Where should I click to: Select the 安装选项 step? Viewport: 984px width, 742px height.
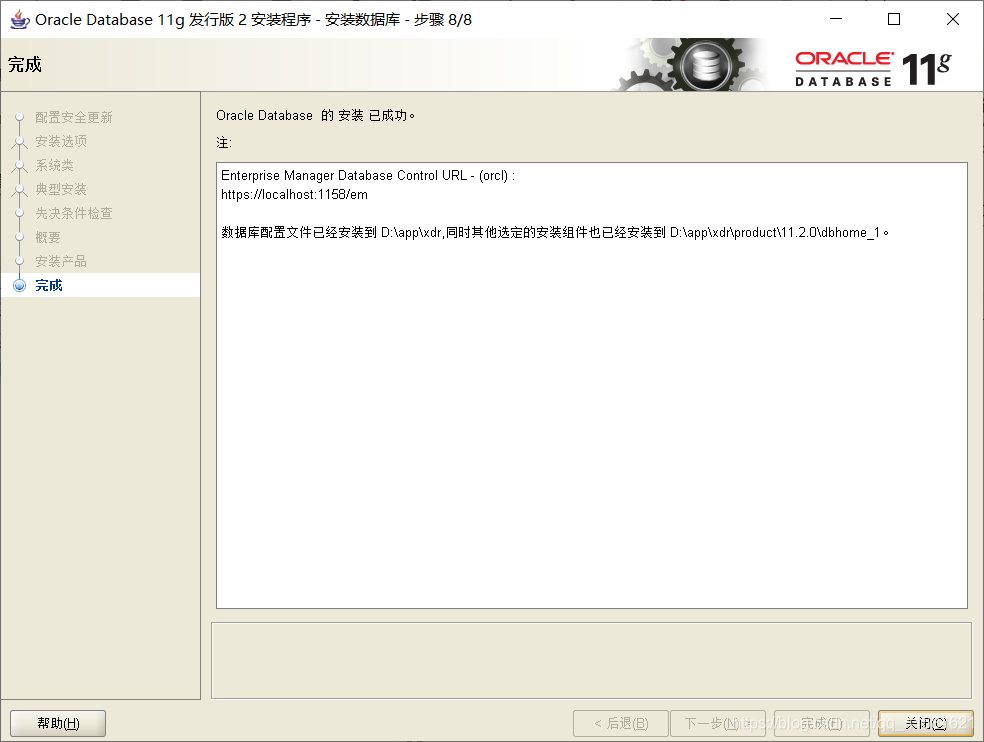coord(61,141)
